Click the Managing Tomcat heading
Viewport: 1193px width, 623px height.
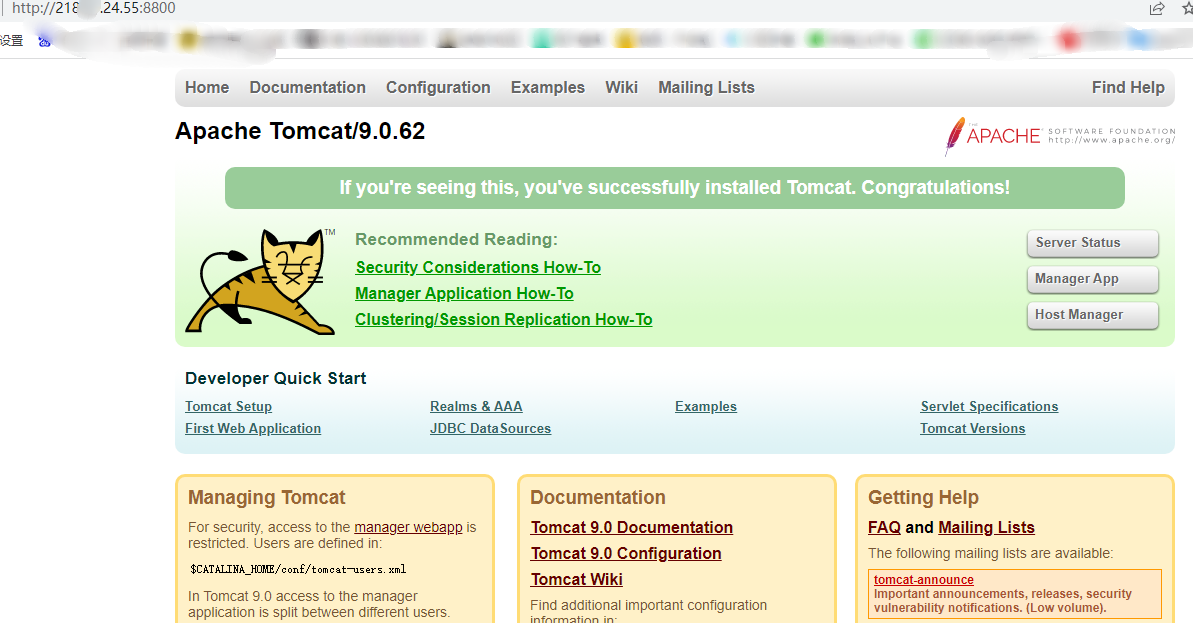click(266, 497)
